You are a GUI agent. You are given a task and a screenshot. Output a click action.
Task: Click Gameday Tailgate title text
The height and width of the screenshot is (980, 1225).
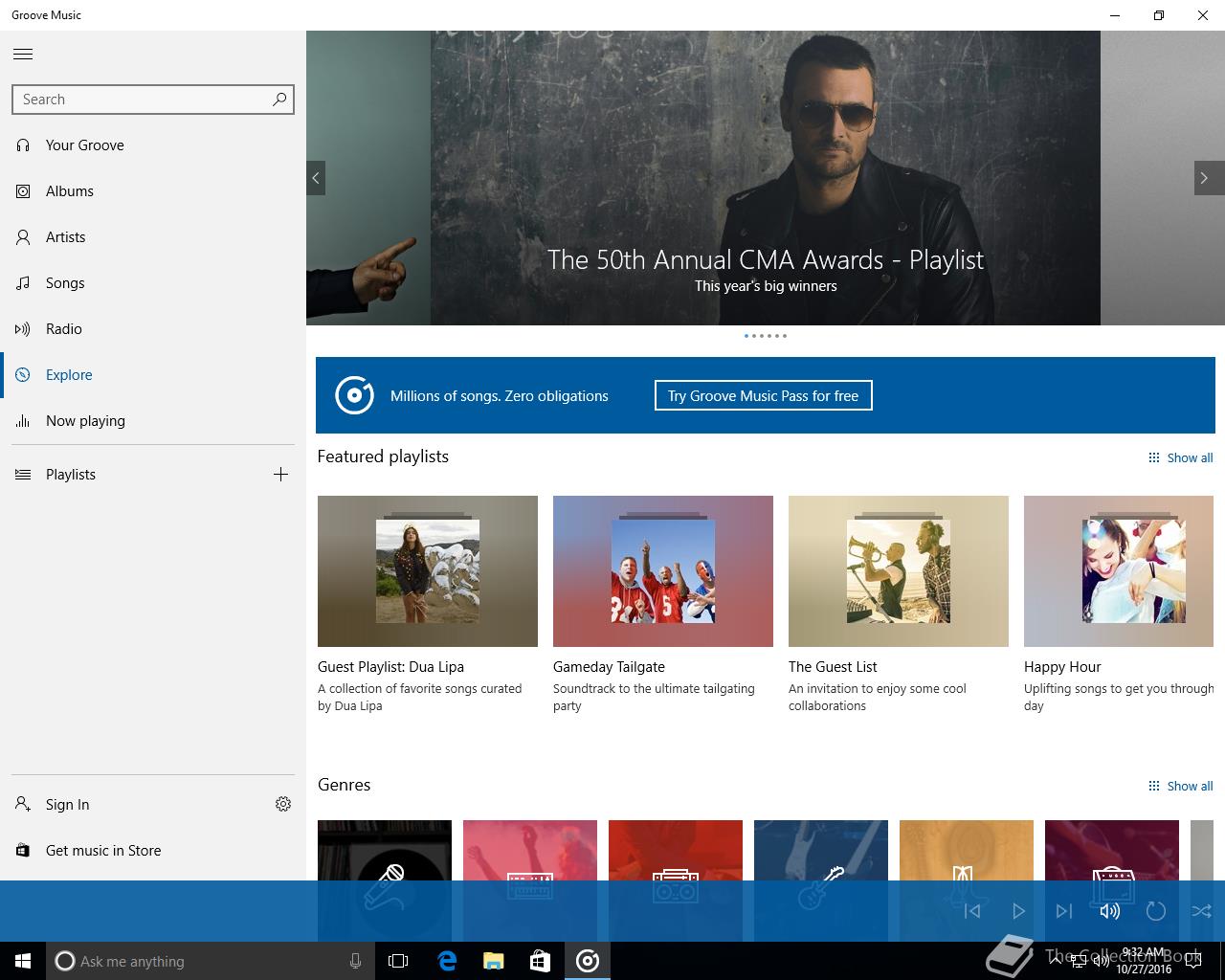pos(609,667)
